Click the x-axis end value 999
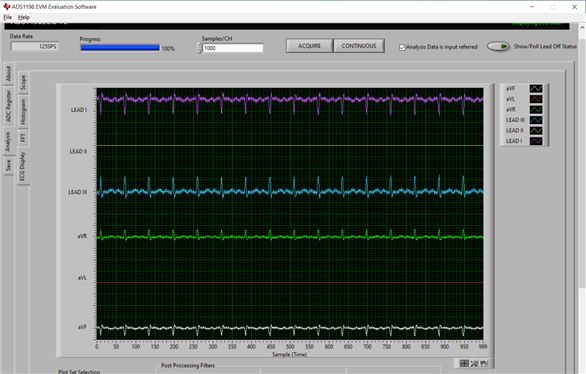 click(483, 347)
